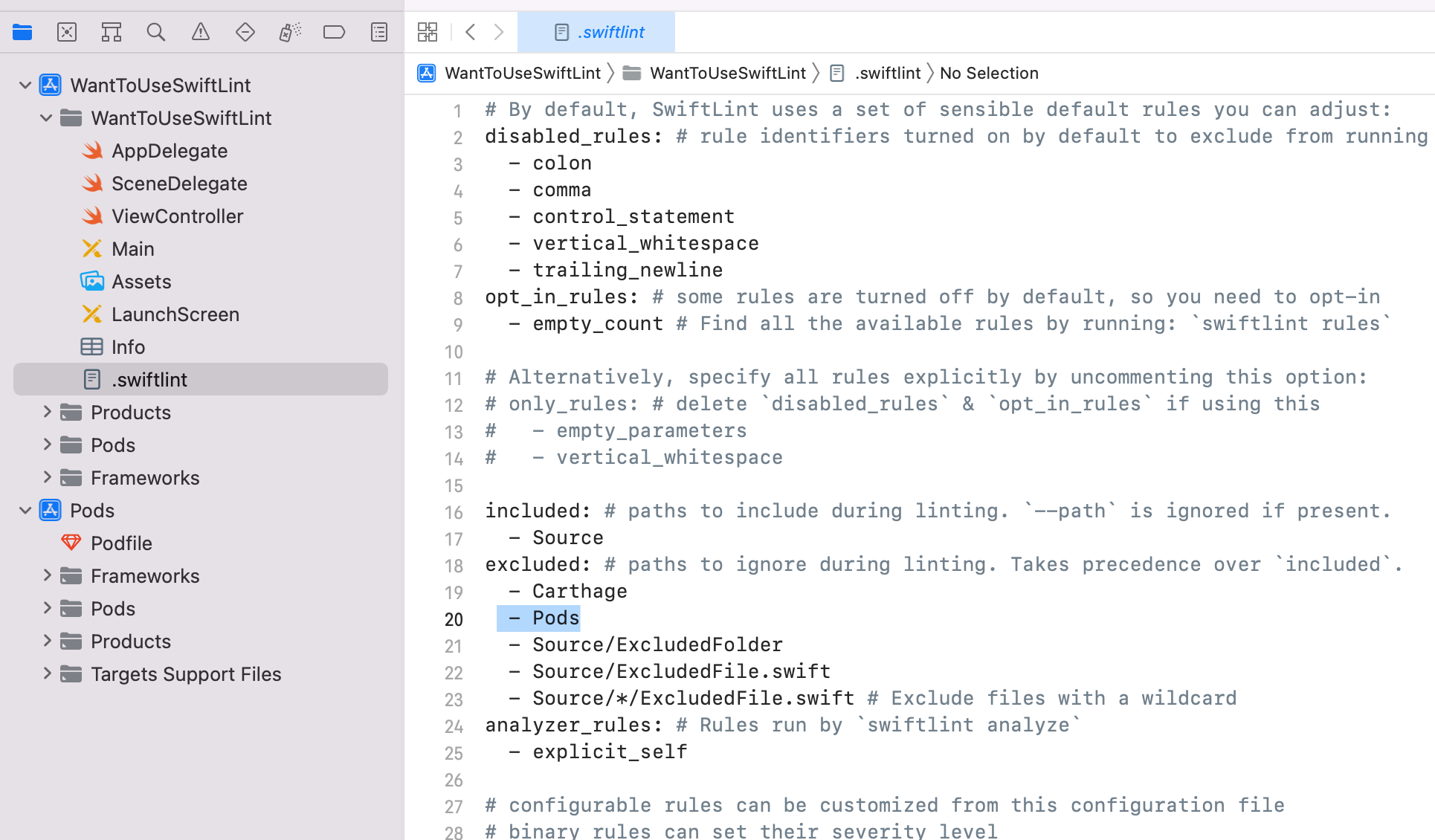Show the Breakpoint navigator
The image size is (1435, 840).
335,32
